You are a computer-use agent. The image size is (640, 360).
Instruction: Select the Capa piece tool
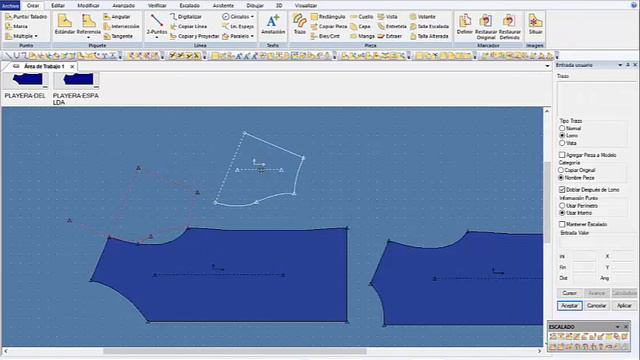coord(360,27)
